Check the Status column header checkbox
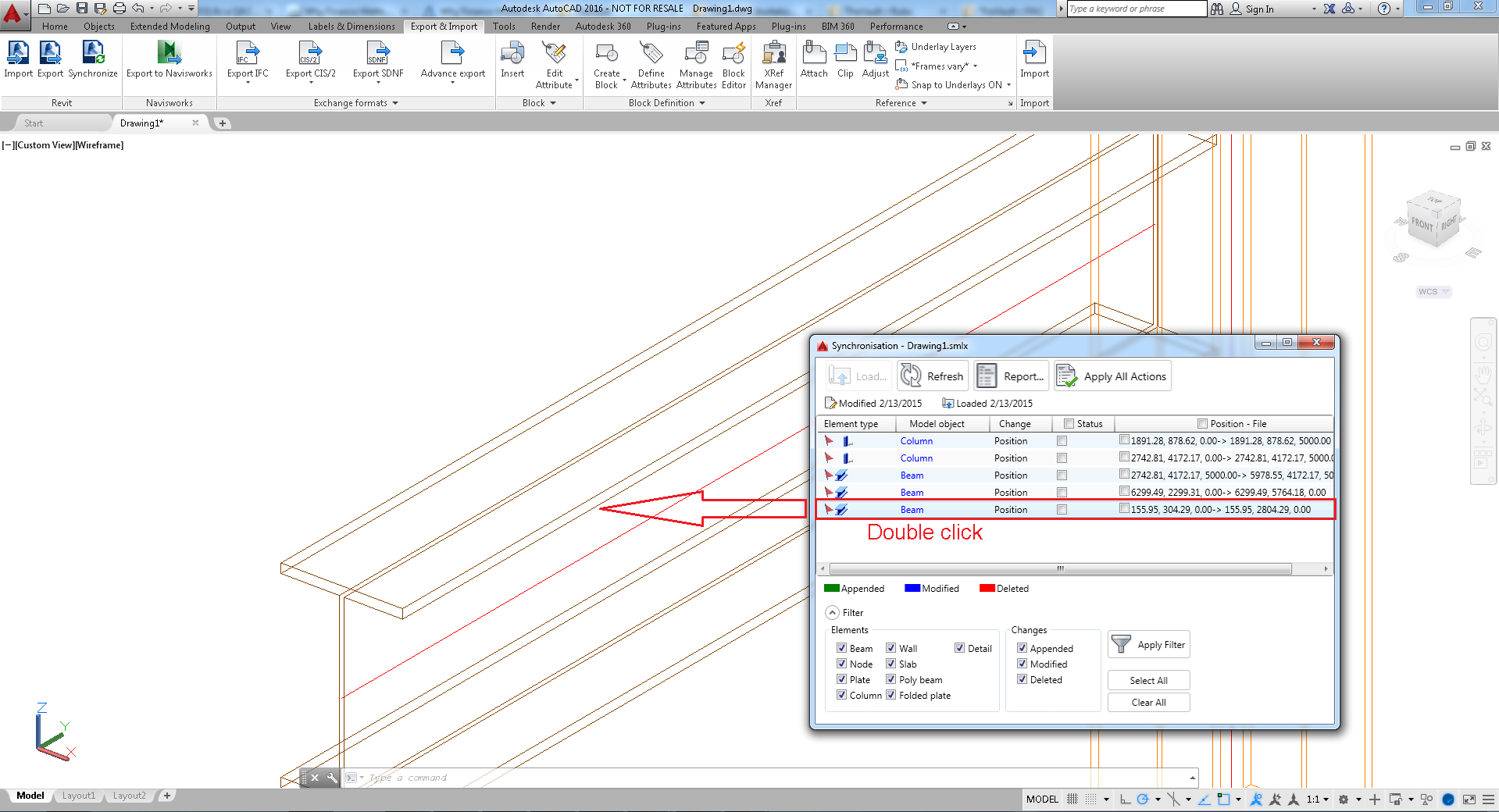1499x812 pixels. click(1069, 424)
